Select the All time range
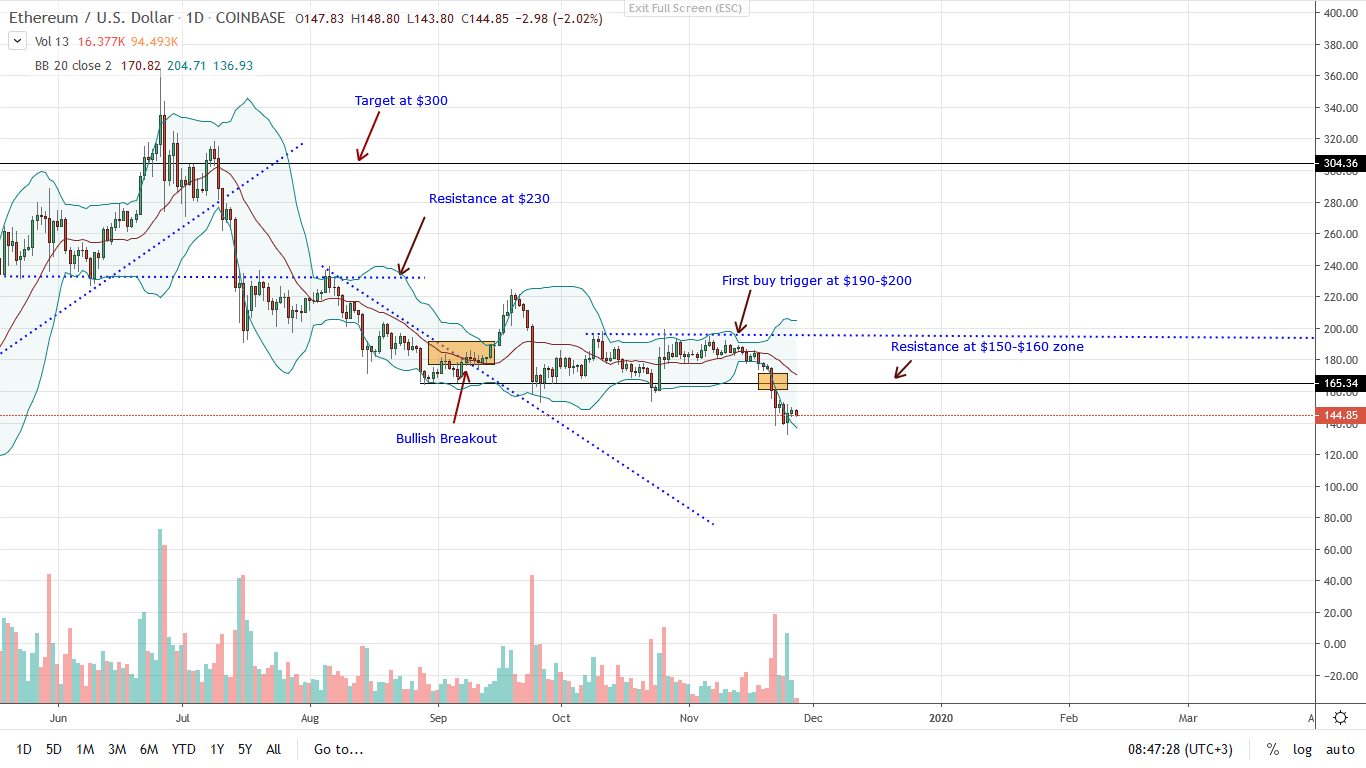Viewport: 1366px width, 768px height. 274,749
